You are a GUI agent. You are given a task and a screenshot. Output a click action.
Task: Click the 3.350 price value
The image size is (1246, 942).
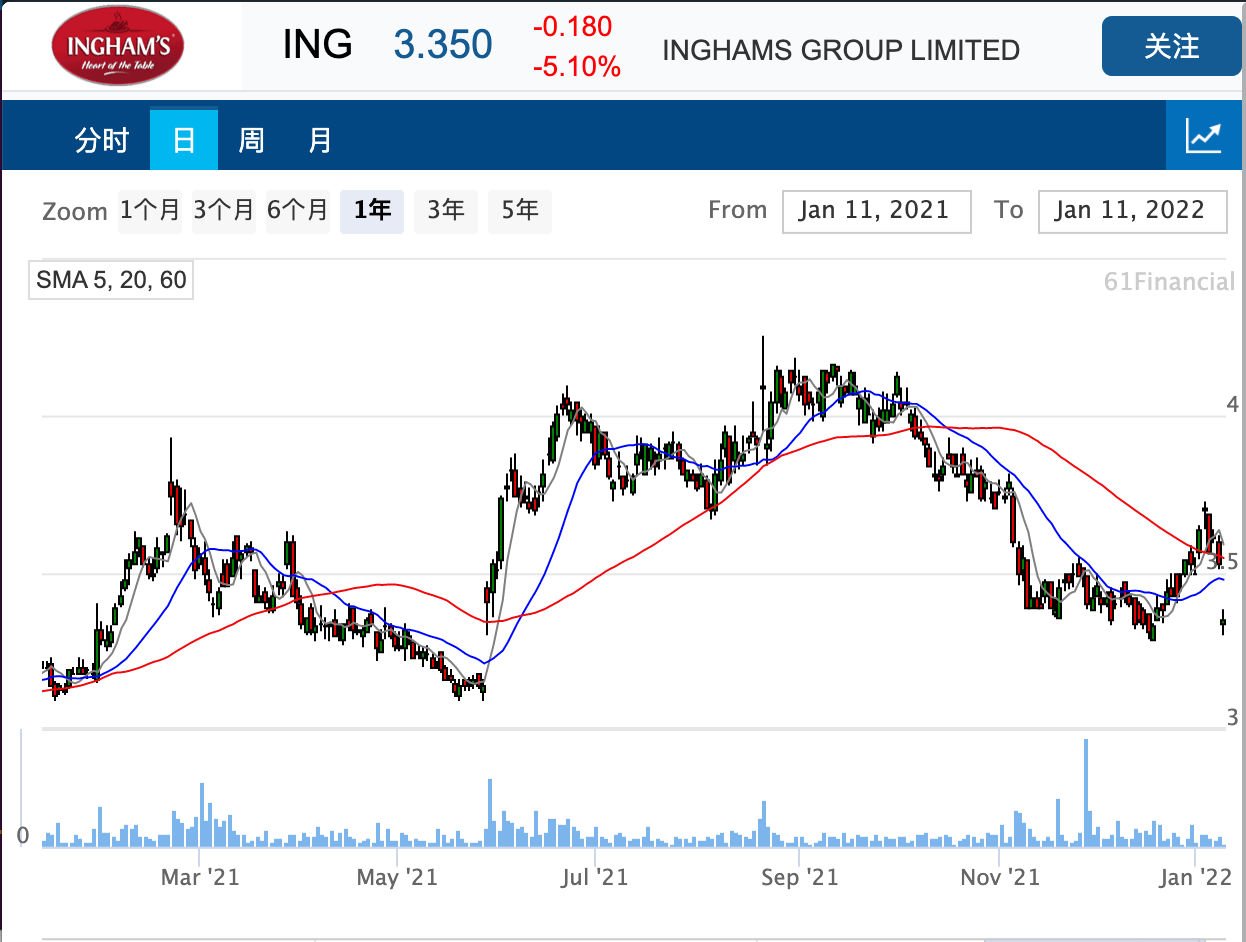[x=443, y=45]
